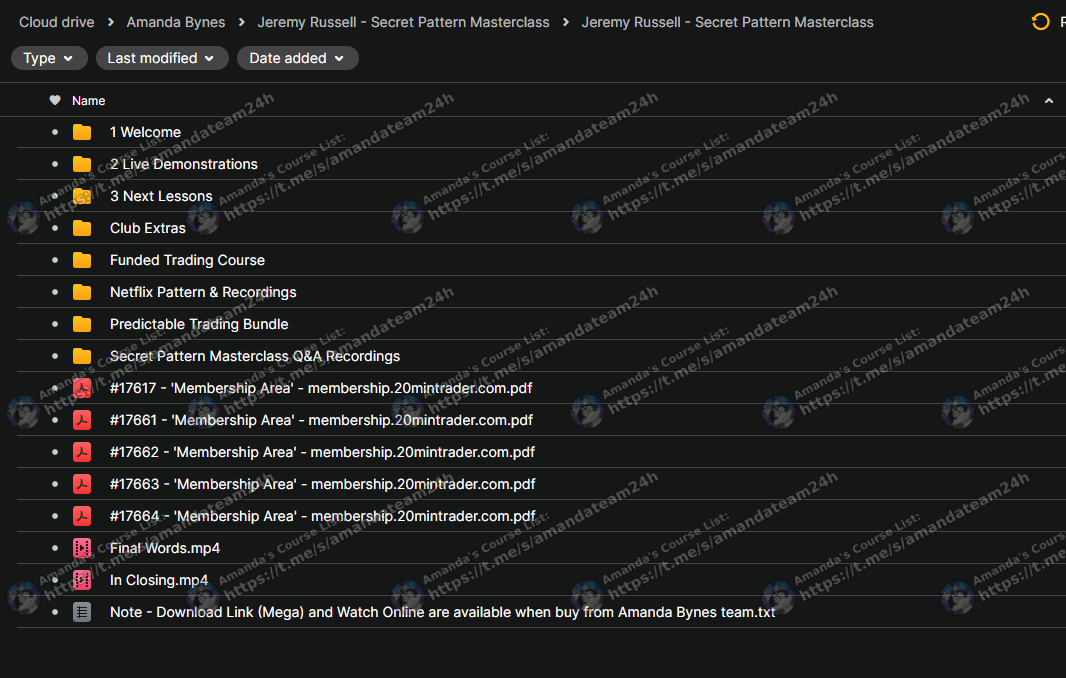Select the file name starting with #17661
The width and height of the screenshot is (1066, 678).
[322, 420]
